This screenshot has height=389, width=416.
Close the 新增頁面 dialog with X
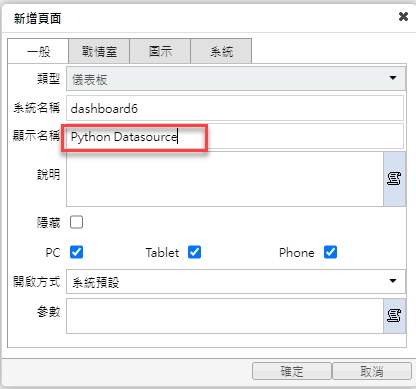click(403, 16)
